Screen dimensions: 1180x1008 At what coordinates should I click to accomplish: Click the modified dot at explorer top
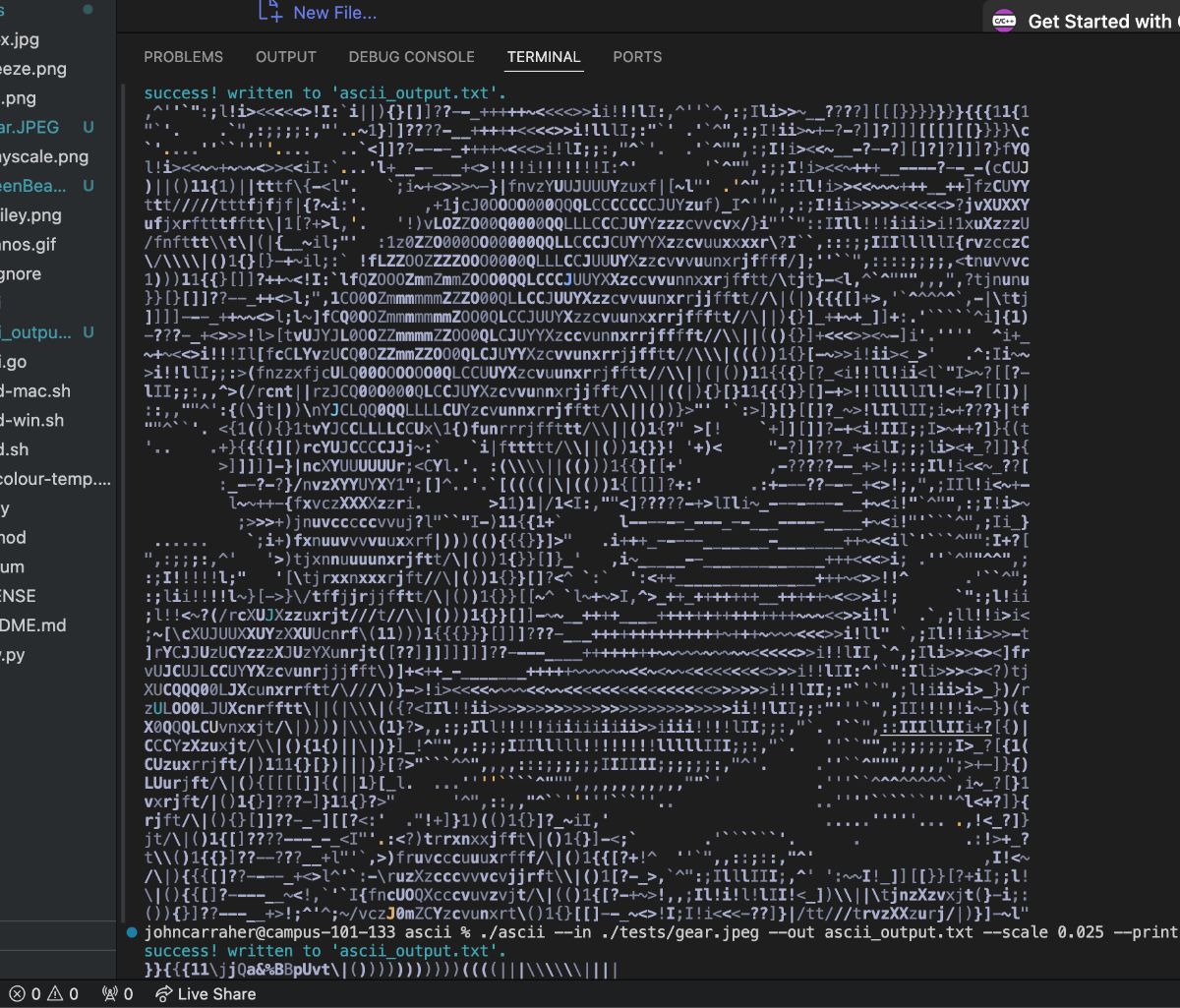pyautogui.click(x=88, y=10)
